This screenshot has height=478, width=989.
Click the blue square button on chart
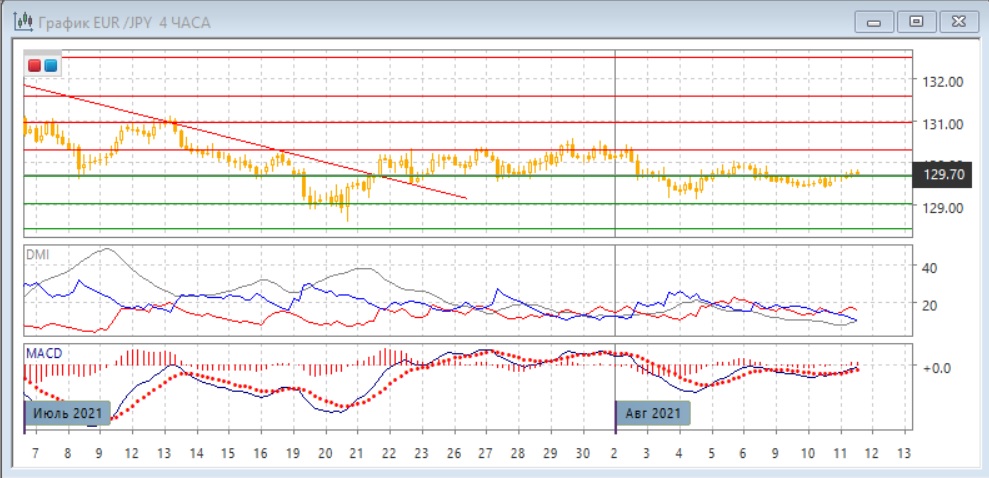pyautogui.click(x=51, y=66)
